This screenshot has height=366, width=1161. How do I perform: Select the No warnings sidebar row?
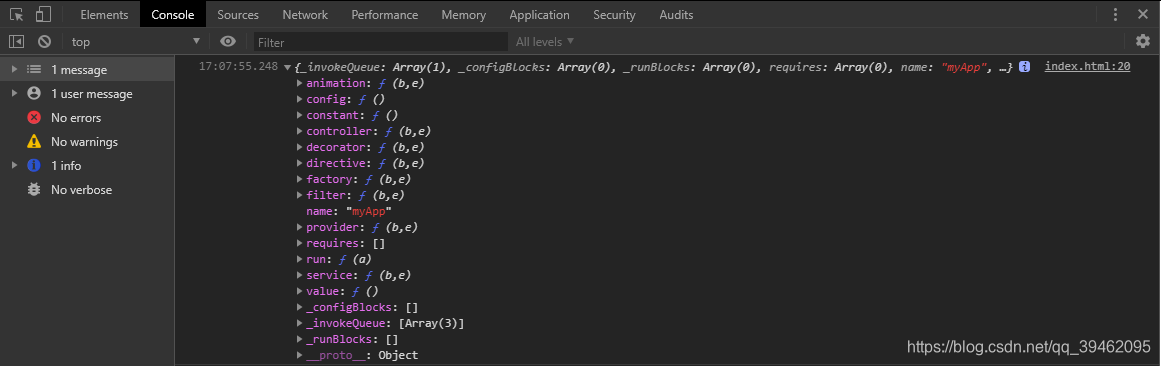[x=87, y=142]
